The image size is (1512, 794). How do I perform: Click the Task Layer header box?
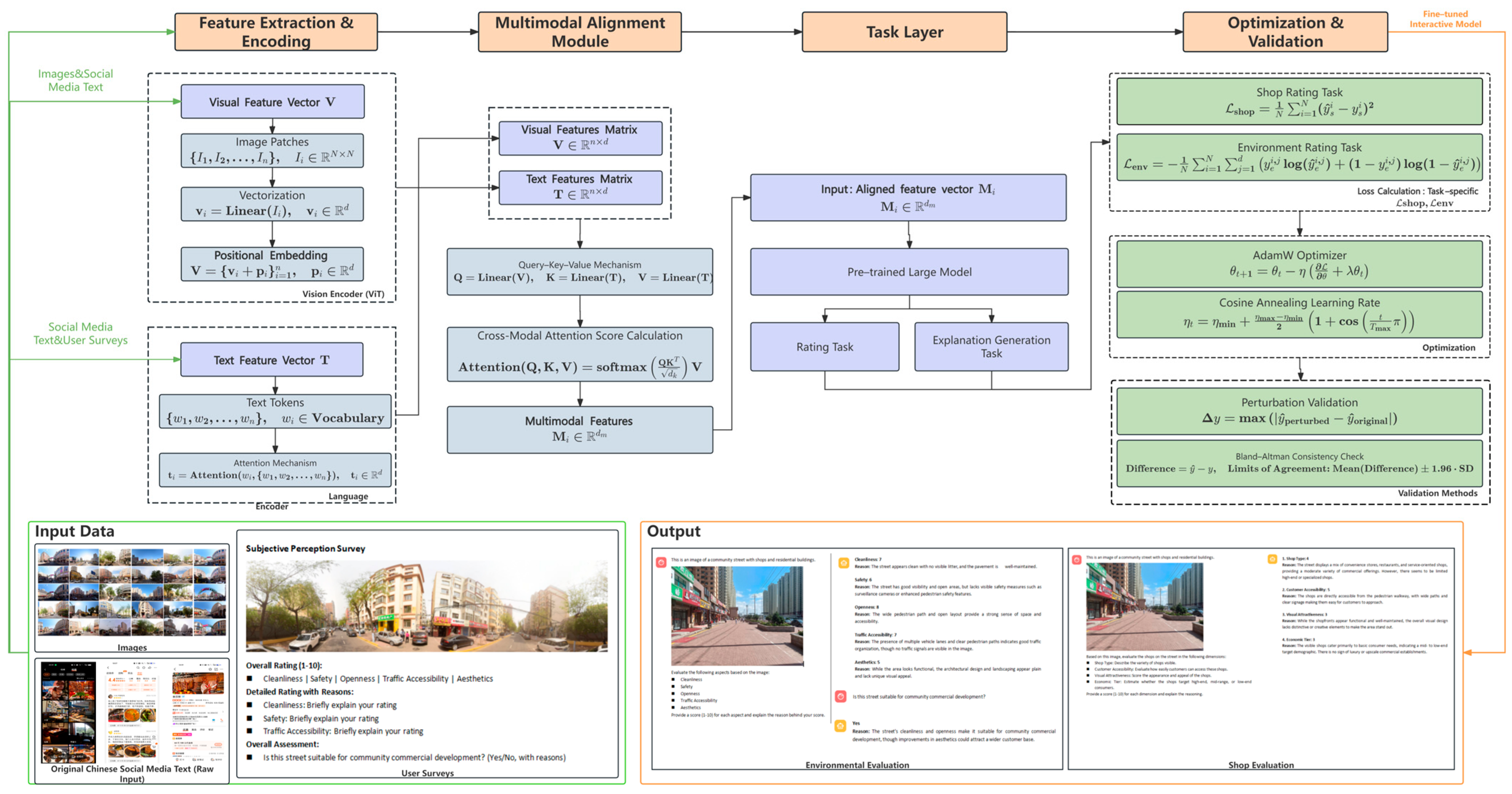904,32
